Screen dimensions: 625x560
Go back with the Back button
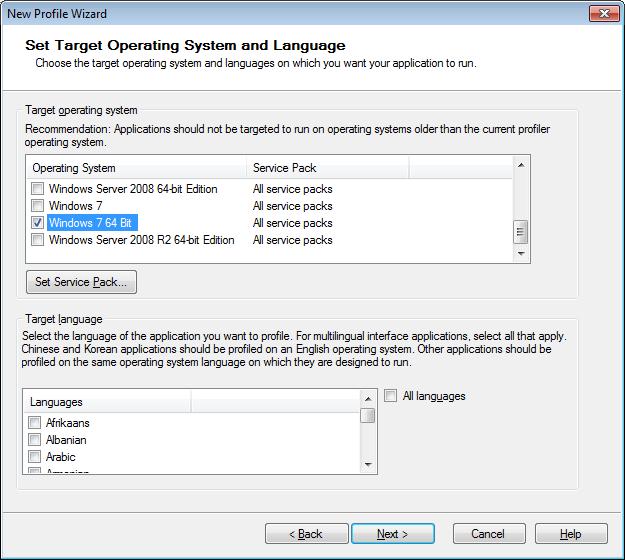pos(307,534)
